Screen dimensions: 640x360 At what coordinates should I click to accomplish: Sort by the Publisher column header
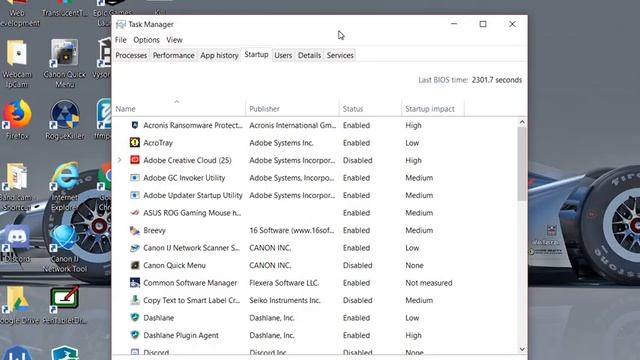pos(292,109)
